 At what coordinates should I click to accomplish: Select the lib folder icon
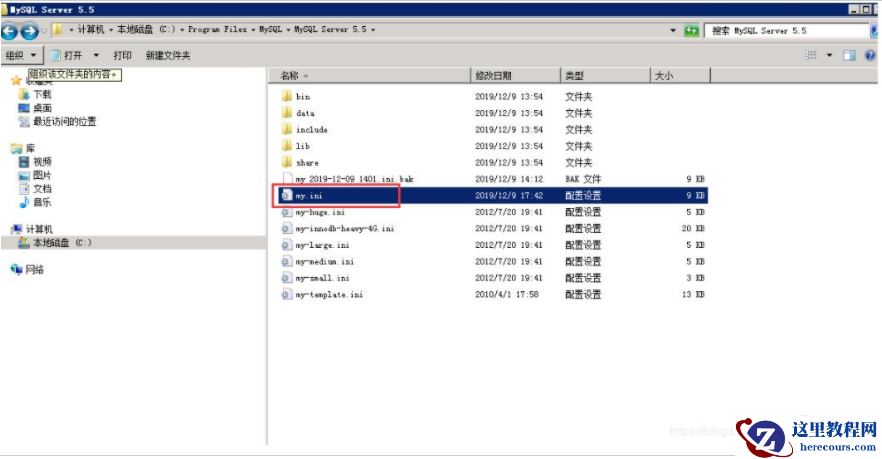point(286,146)
